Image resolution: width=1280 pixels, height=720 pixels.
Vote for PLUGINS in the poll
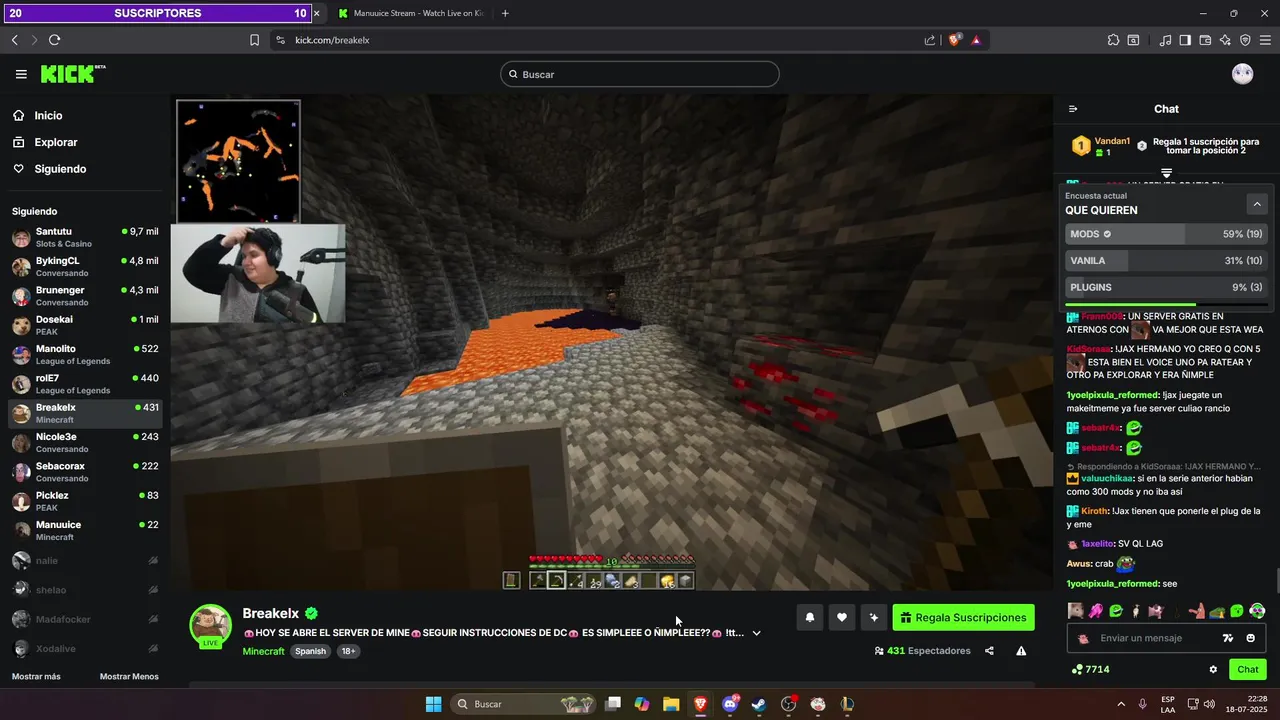tap(1167, 287)
